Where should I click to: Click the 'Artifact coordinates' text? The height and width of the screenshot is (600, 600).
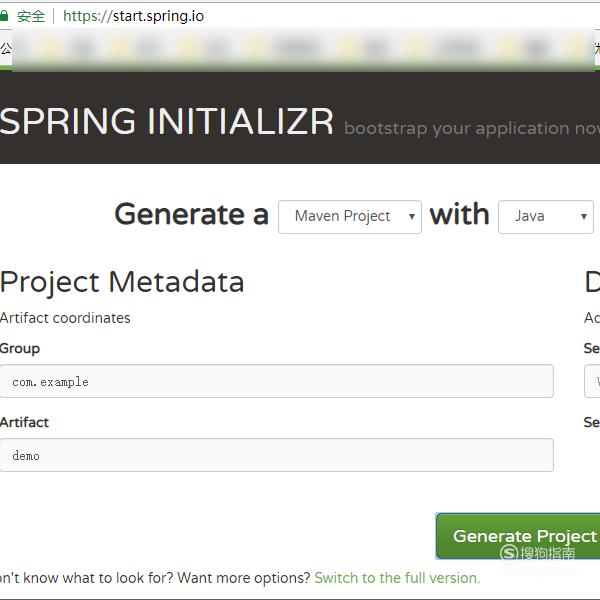coord(65,318)
